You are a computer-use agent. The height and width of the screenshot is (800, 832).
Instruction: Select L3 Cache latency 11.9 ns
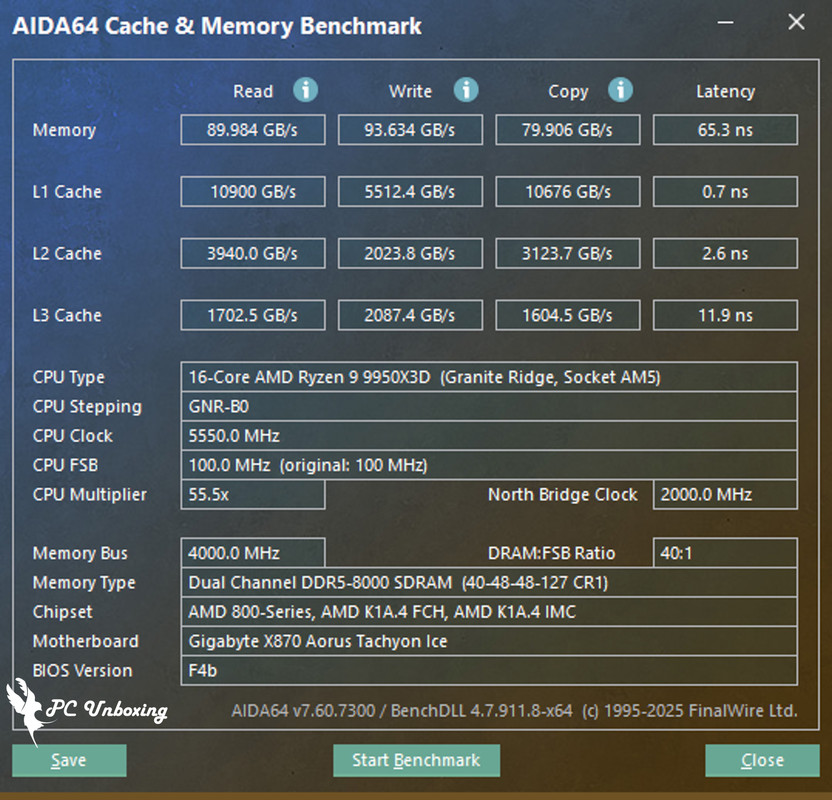pos(725,315)
